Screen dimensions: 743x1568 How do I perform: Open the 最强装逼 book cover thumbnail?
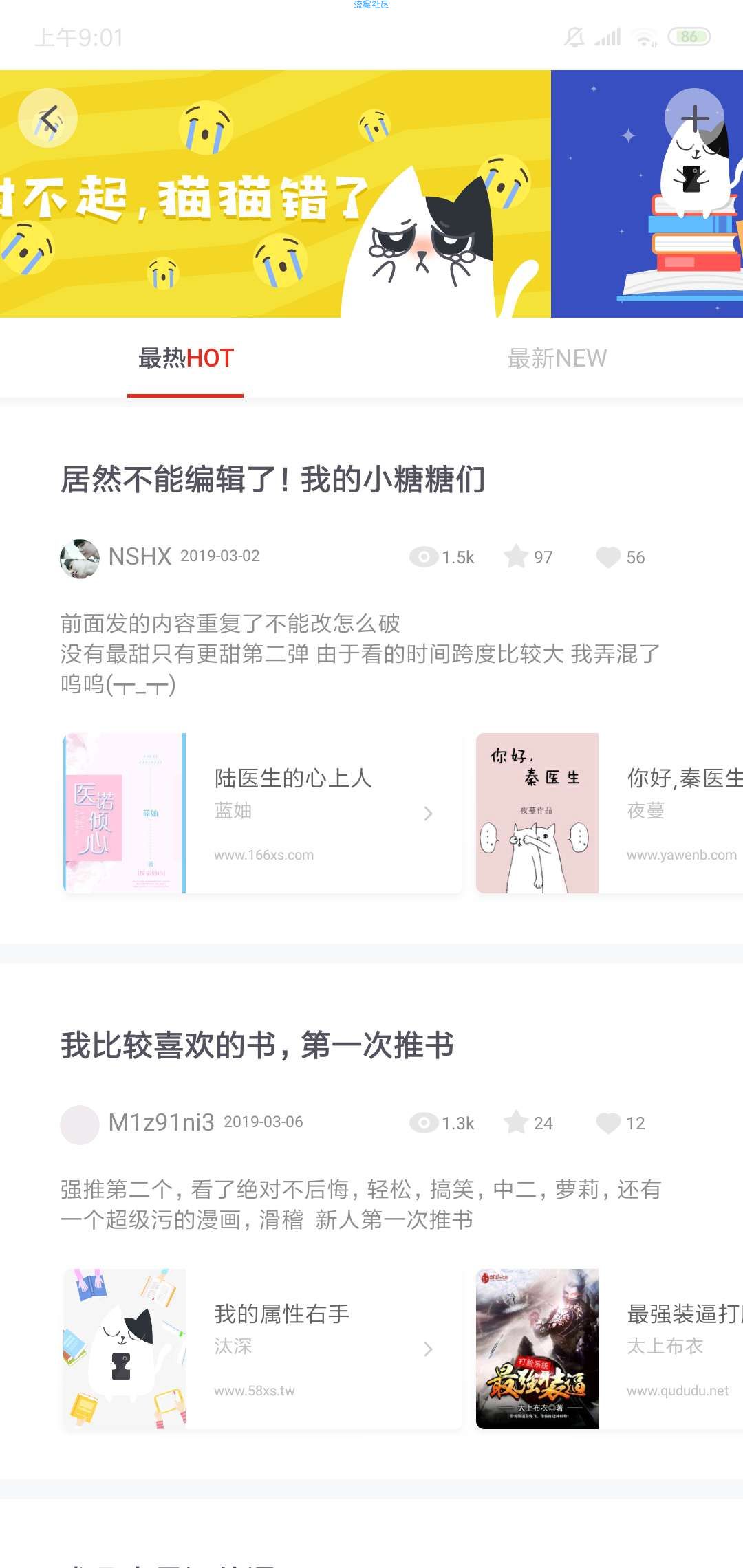(537, 1349)
